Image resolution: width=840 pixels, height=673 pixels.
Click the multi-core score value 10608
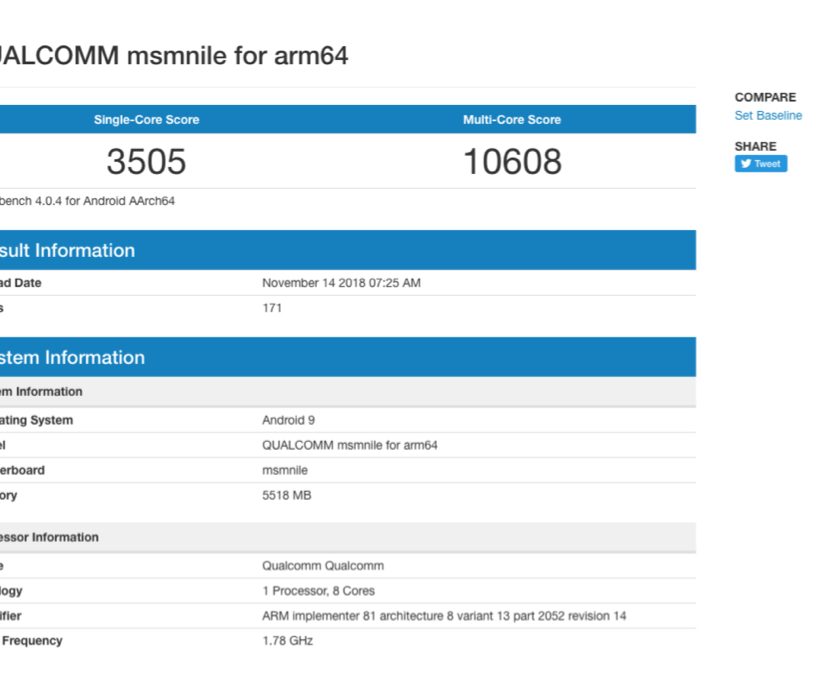(511, 162)
